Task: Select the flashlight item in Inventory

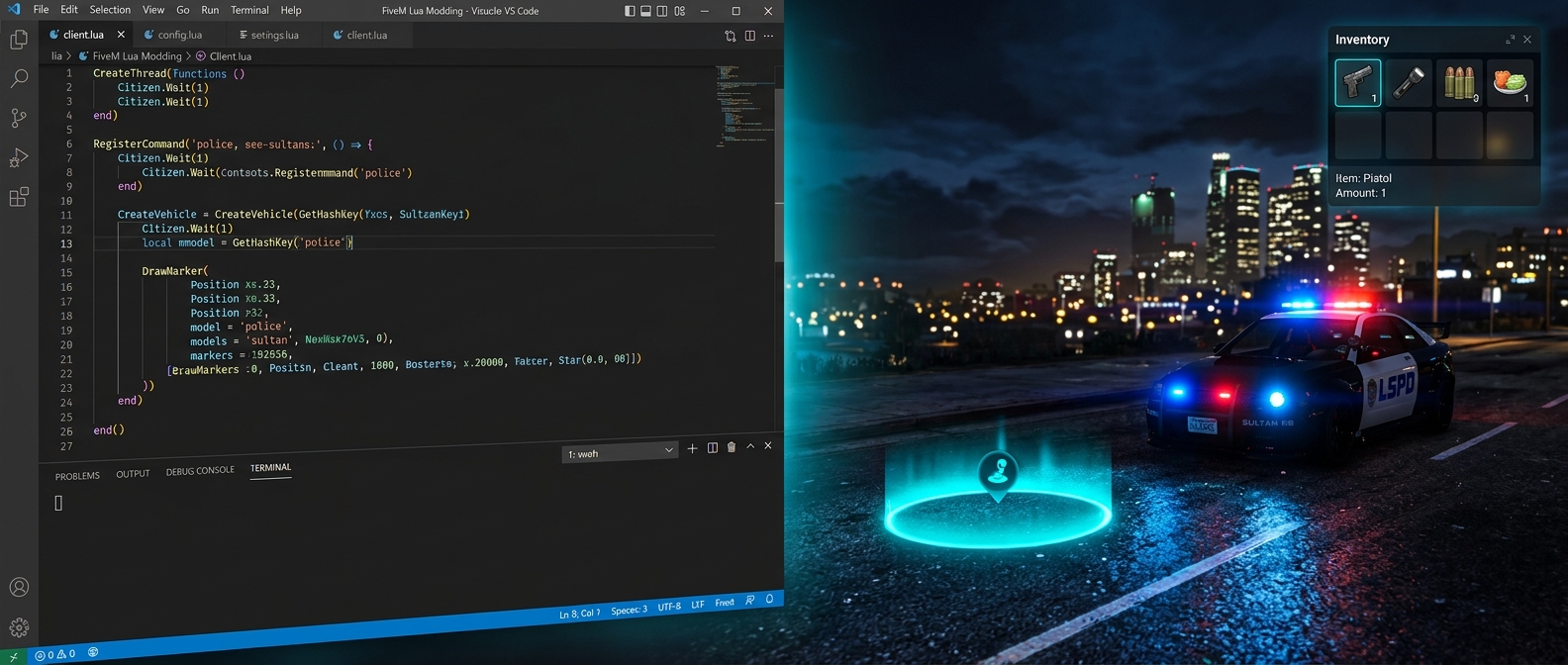Action: pos(1409,83)
